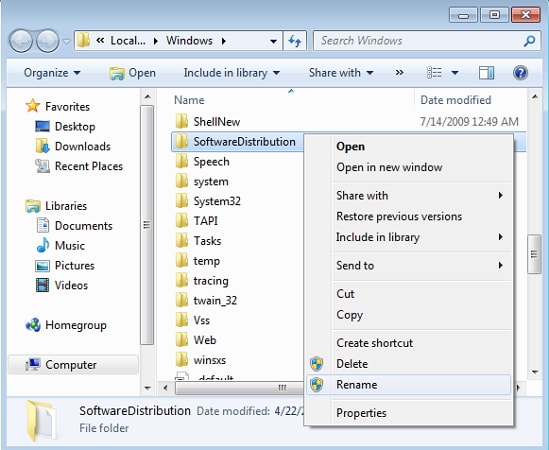Open Downloads in the navigation pane

(x=73, y=146)
